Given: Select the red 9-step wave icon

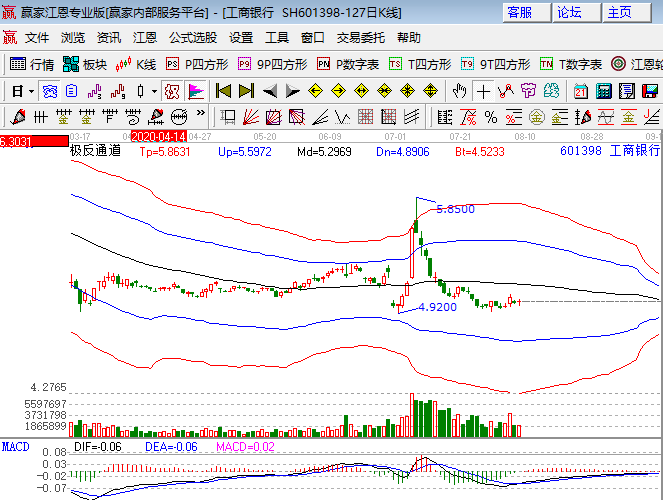Looking at the screenshot, I should [118, 91].
